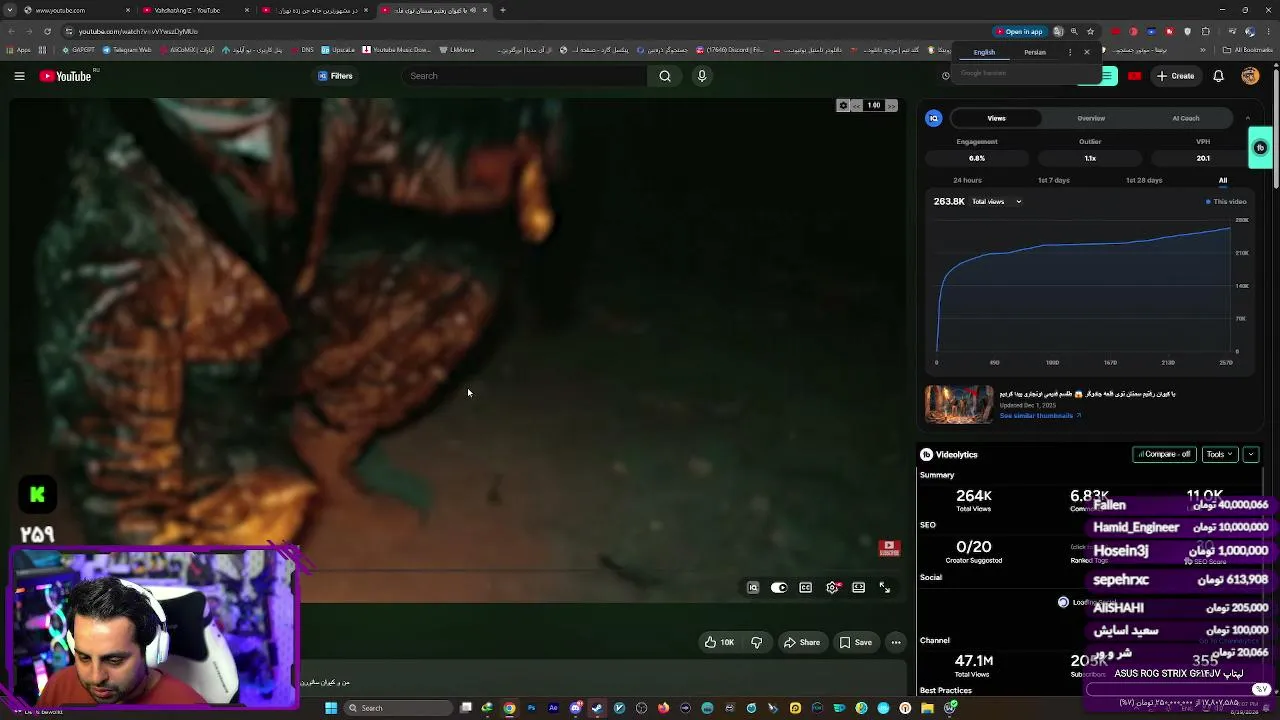Toggle closed captions on the player
The height and width of the screenshot is (720, 1280).
point(806,588)
